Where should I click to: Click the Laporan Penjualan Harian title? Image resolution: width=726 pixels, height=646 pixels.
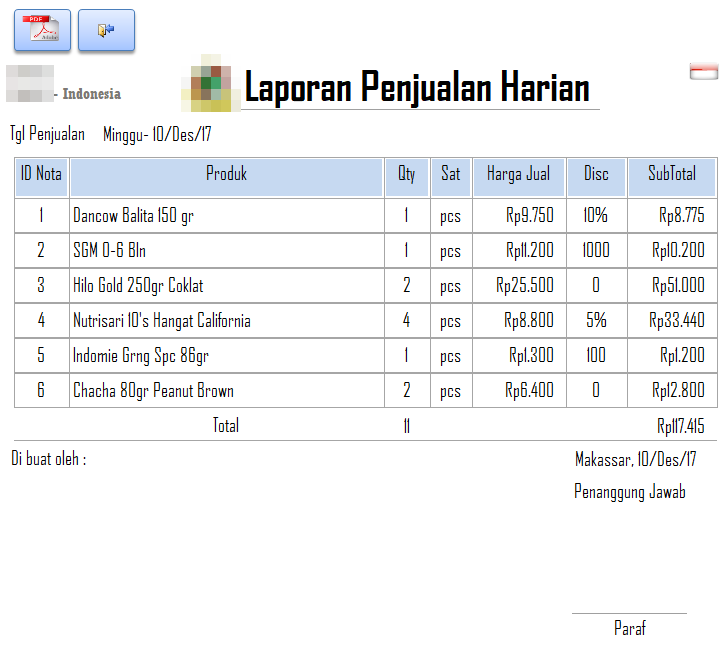417,88
